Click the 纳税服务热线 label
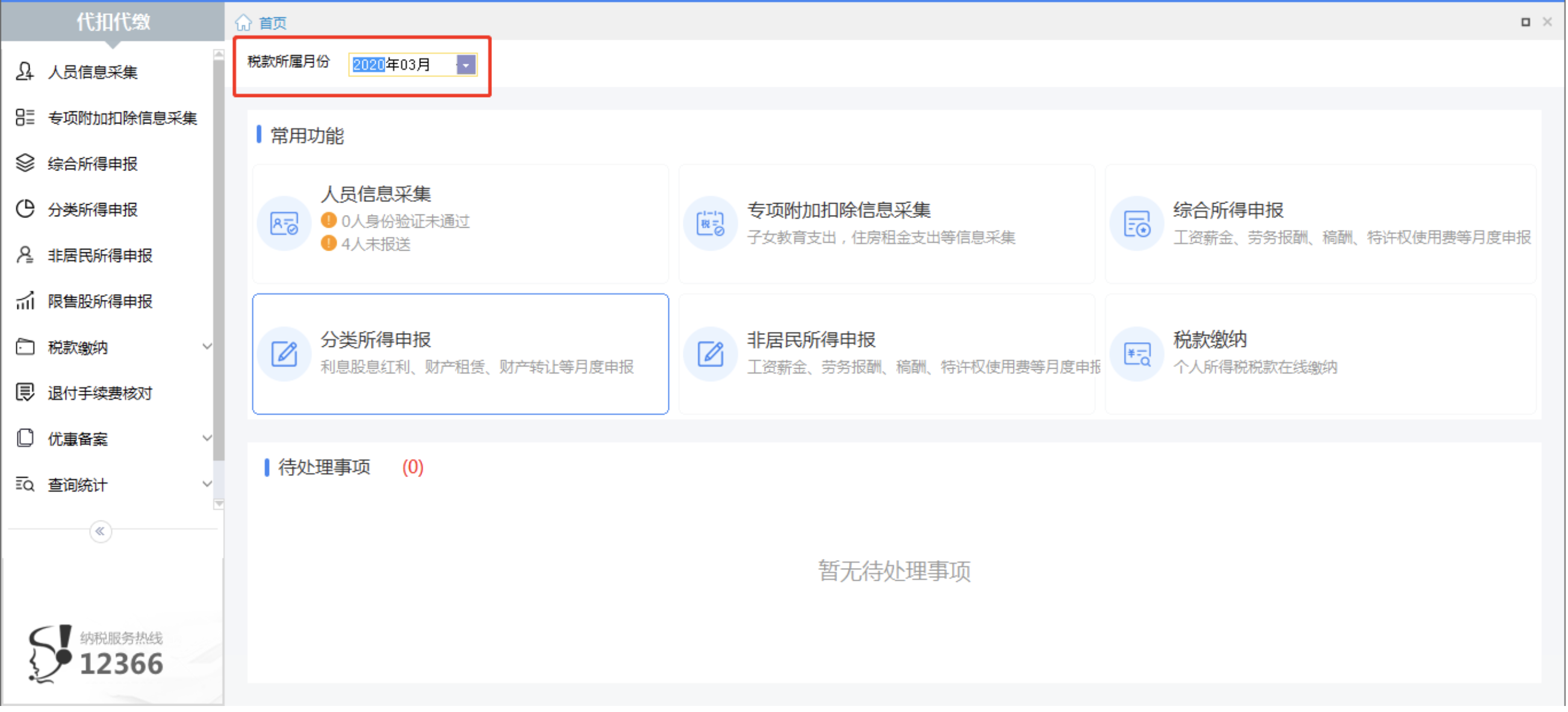Viewport: 1568px width, 712px height. click(x=122, y=639)
